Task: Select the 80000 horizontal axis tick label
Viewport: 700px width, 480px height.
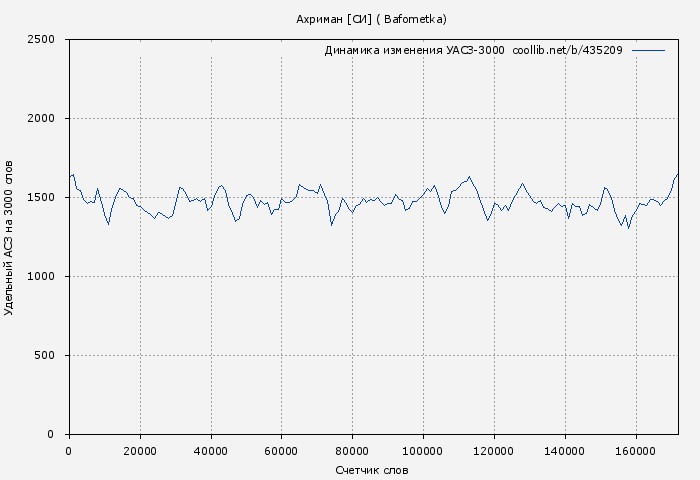Action: [353, 451]
